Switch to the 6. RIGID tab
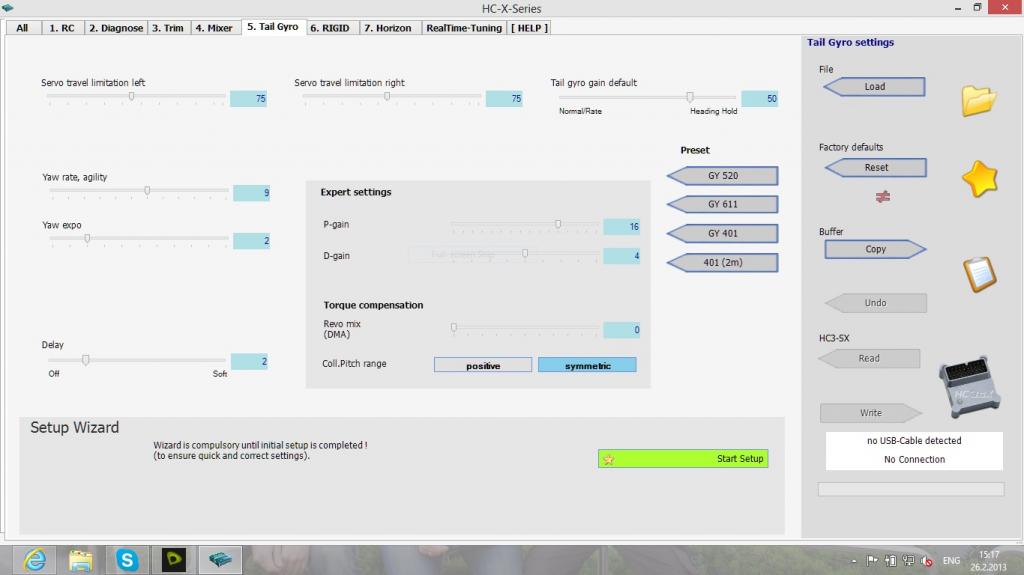1024x575 pixels. click(x=330, y=28)
